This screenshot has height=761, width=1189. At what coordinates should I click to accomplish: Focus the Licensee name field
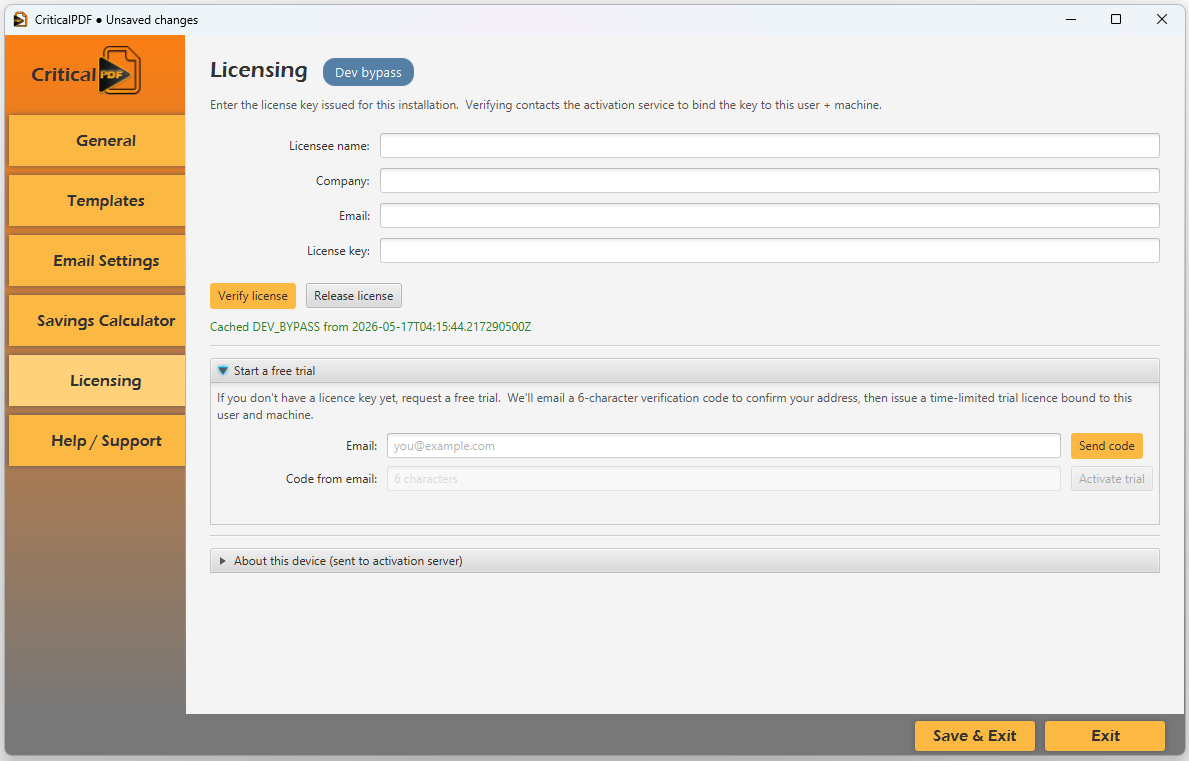769,146
